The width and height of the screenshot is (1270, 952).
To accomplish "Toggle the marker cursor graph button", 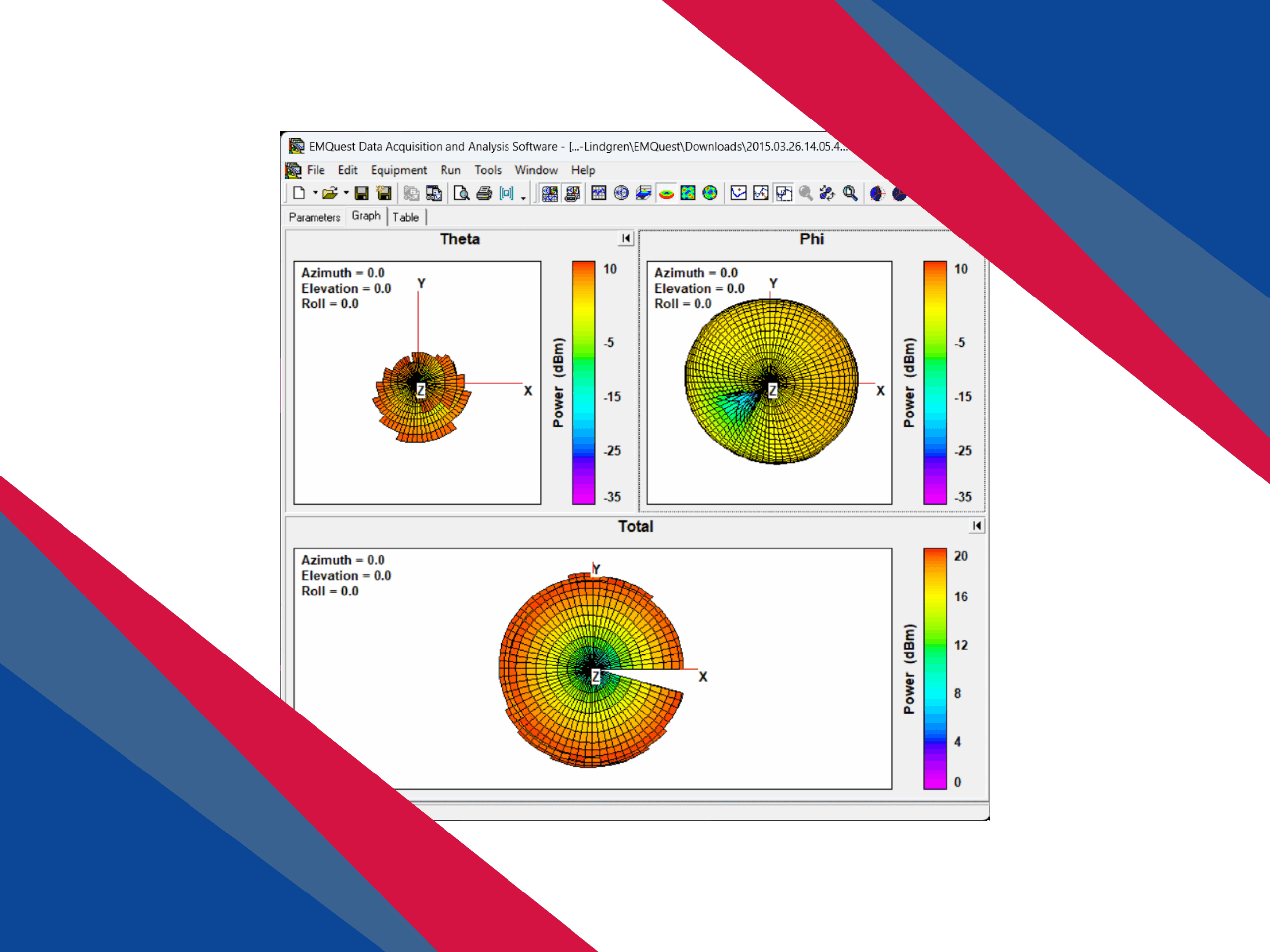I will click(761, 193).
